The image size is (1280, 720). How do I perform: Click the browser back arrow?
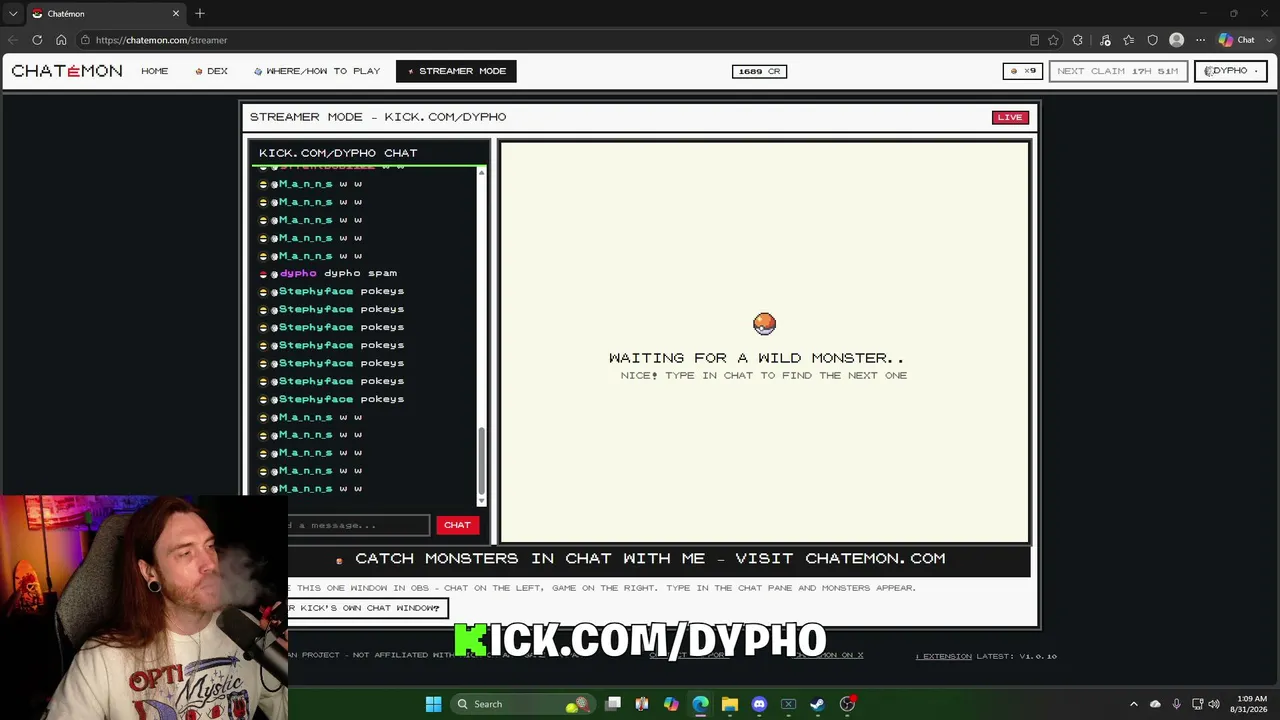13,40
